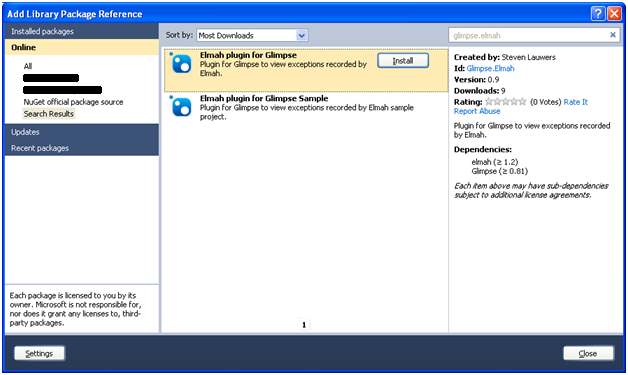The image size is (628, 375).
Task: Click the Close button at bottom right
Action: [588, 353]
